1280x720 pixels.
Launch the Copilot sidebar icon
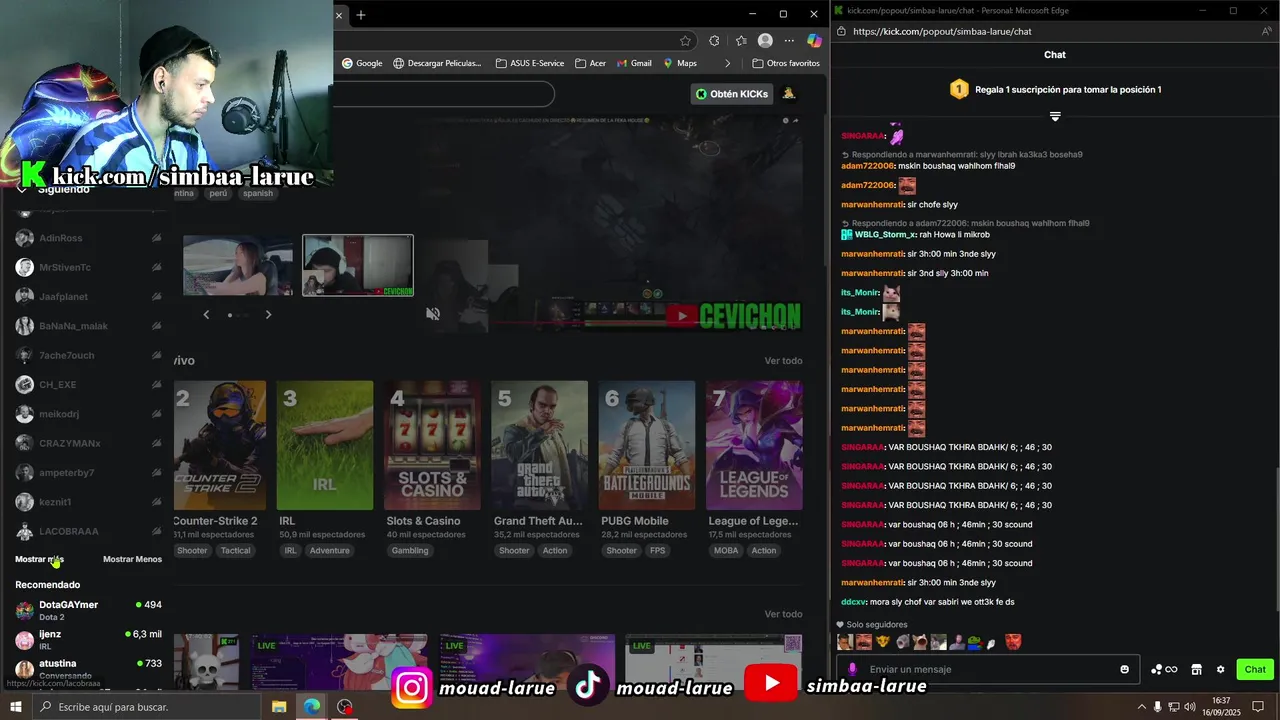pyautogui.click(x=814, y=41)
